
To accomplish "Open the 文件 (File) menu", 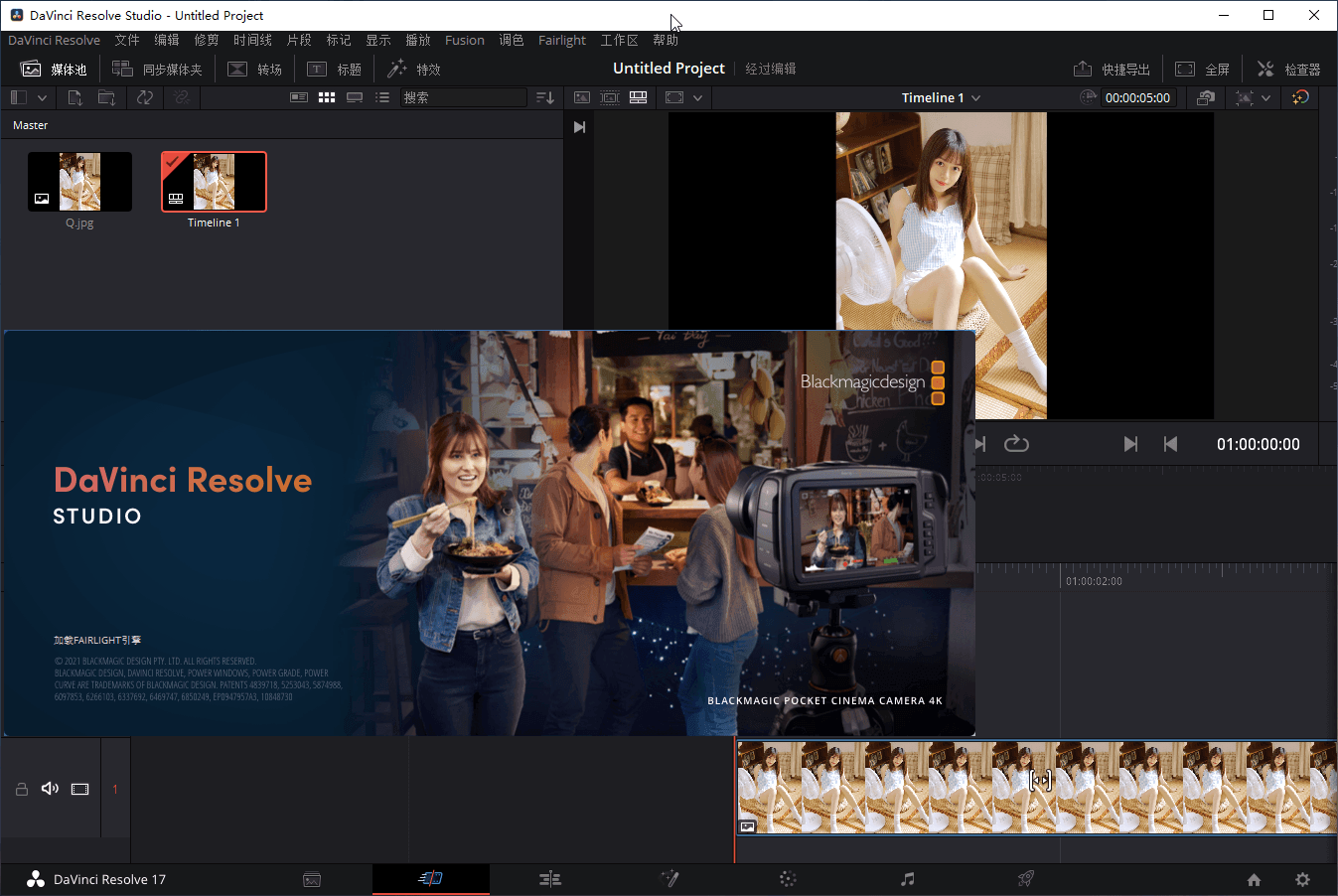I will point(127,40).
